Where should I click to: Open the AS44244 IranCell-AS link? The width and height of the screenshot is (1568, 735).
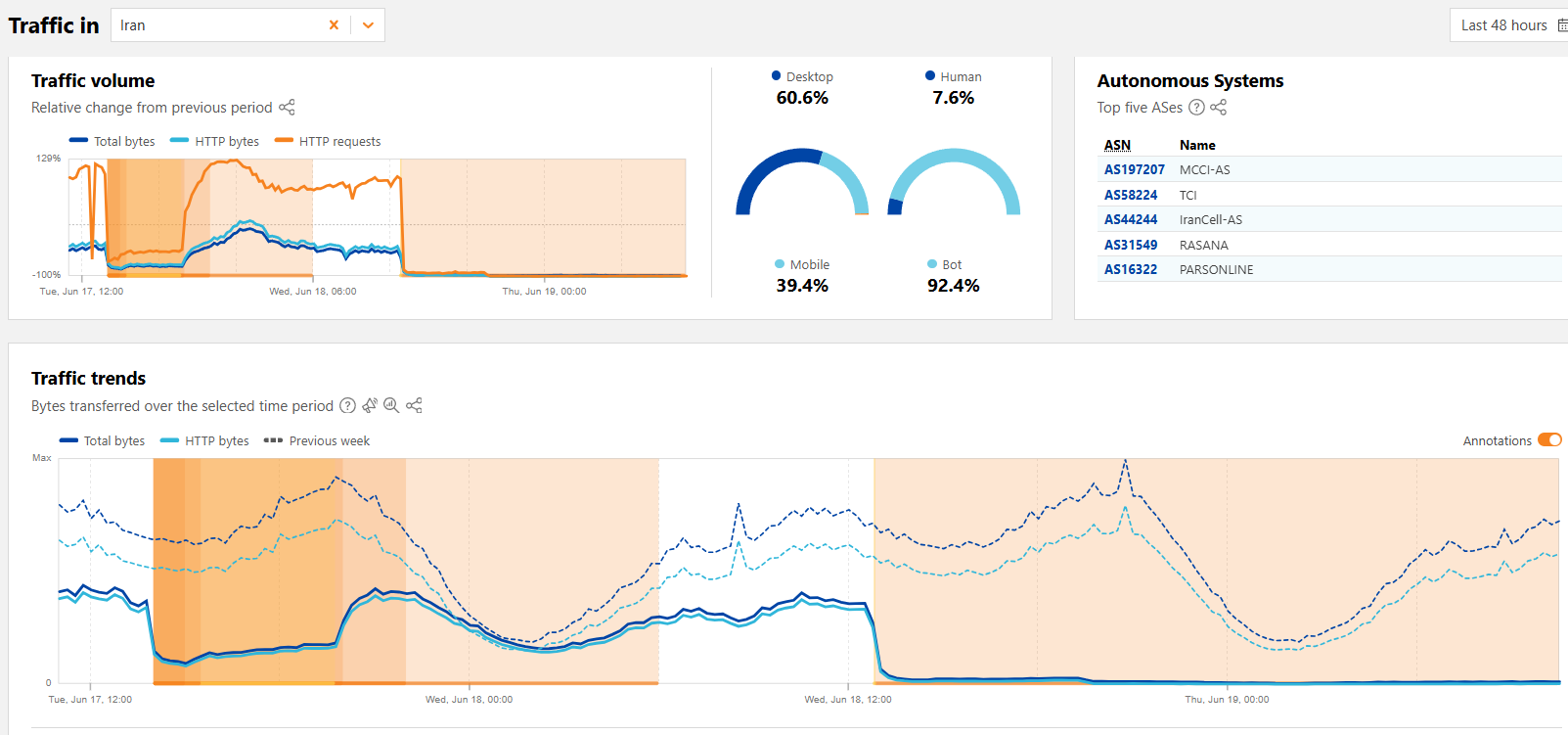point(1131,220)
